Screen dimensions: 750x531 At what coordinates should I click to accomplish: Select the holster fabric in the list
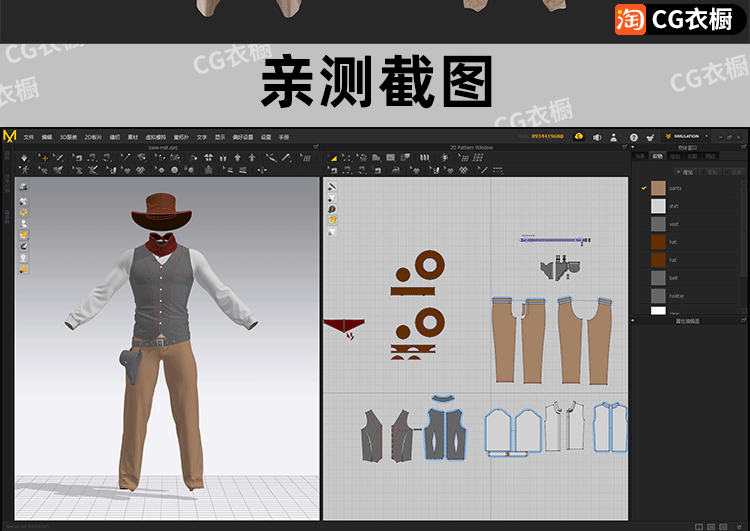[680, 296]
